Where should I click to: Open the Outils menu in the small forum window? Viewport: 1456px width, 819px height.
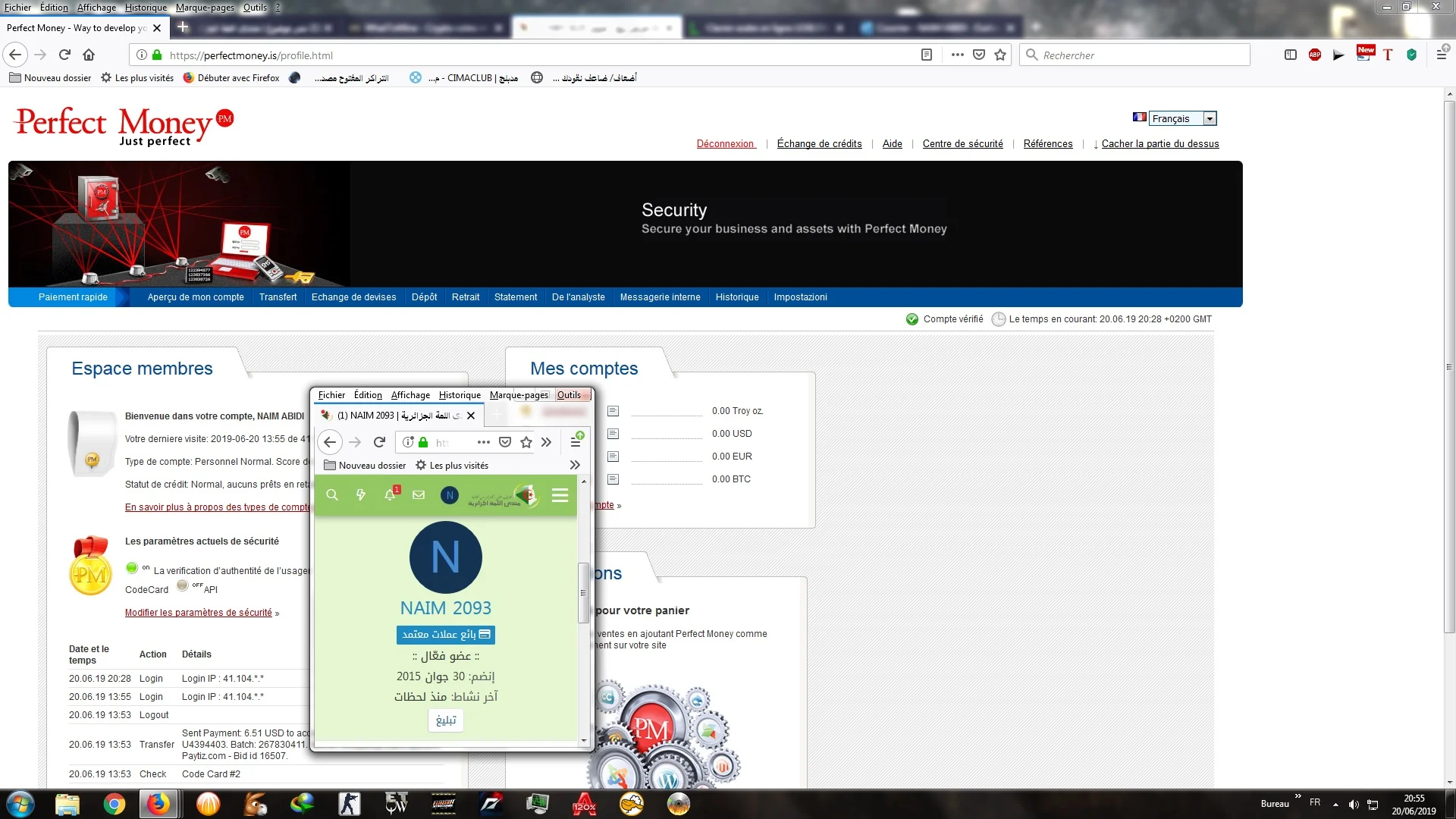click(x=569, y=394)
